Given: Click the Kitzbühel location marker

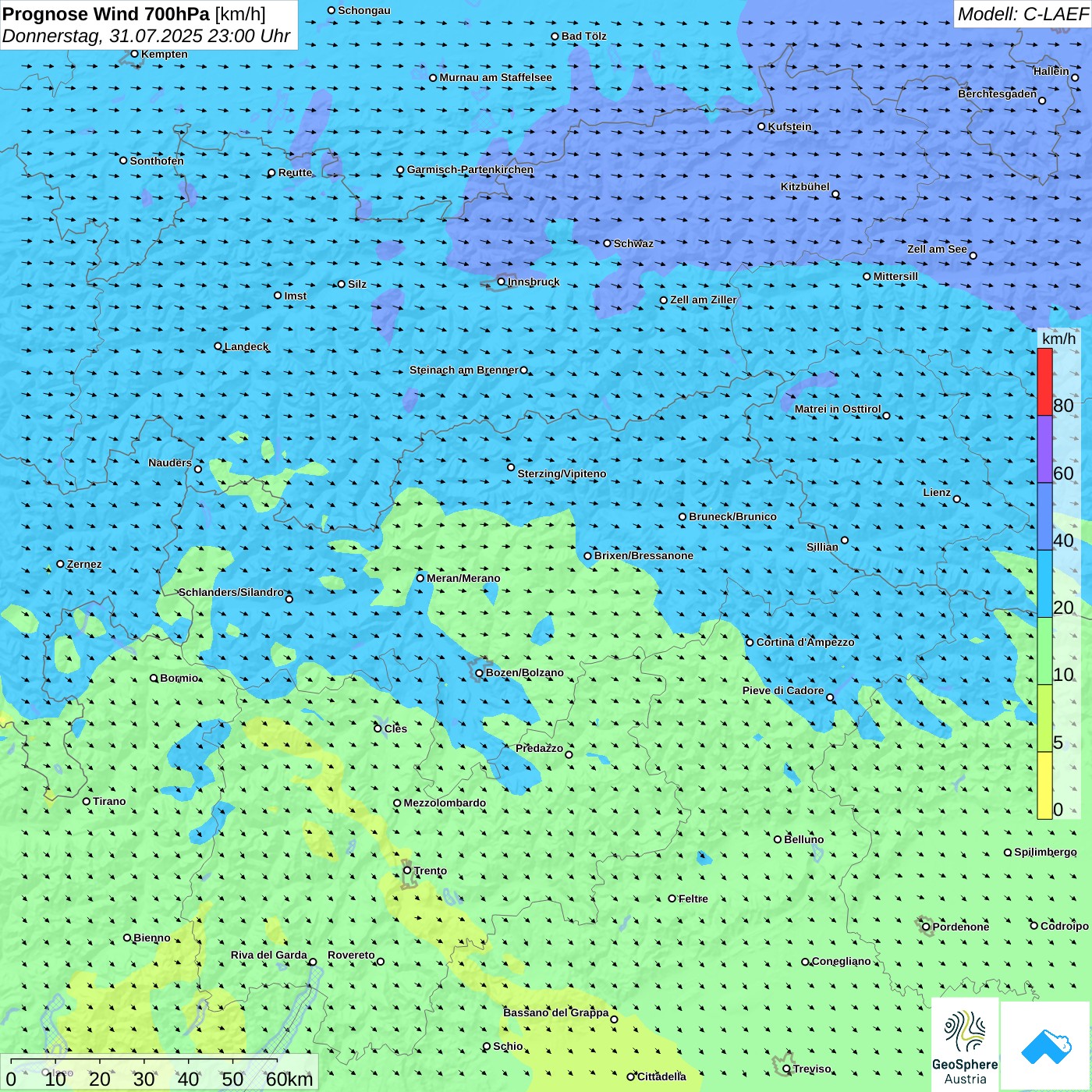Looking at the screenshot, I should click(835, 194).
